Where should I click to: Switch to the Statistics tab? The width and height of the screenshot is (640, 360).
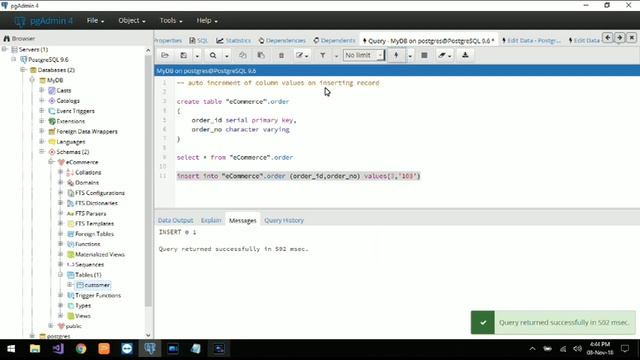point(233,40)
